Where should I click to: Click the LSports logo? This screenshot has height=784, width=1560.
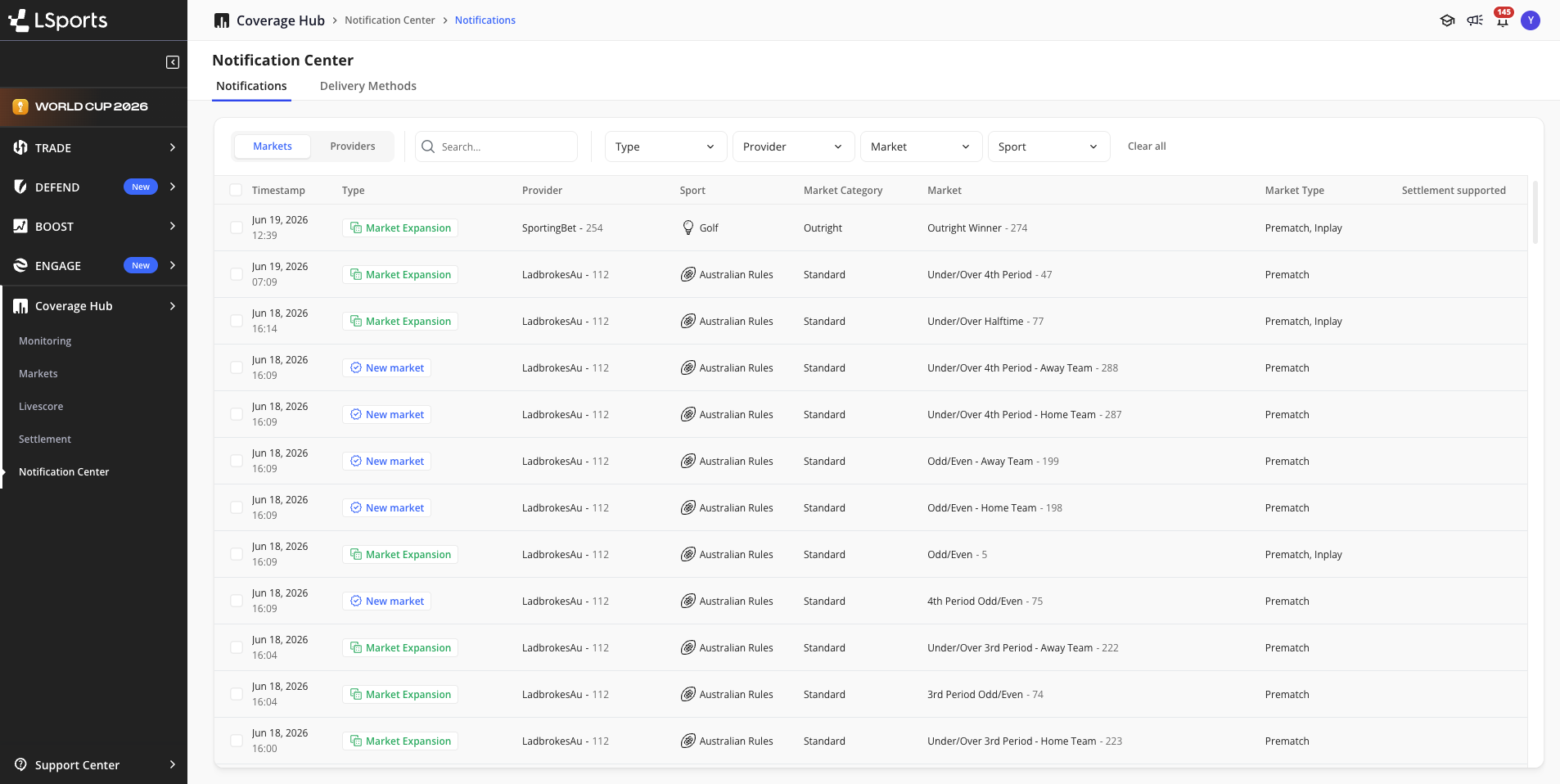tap(58, 20)
